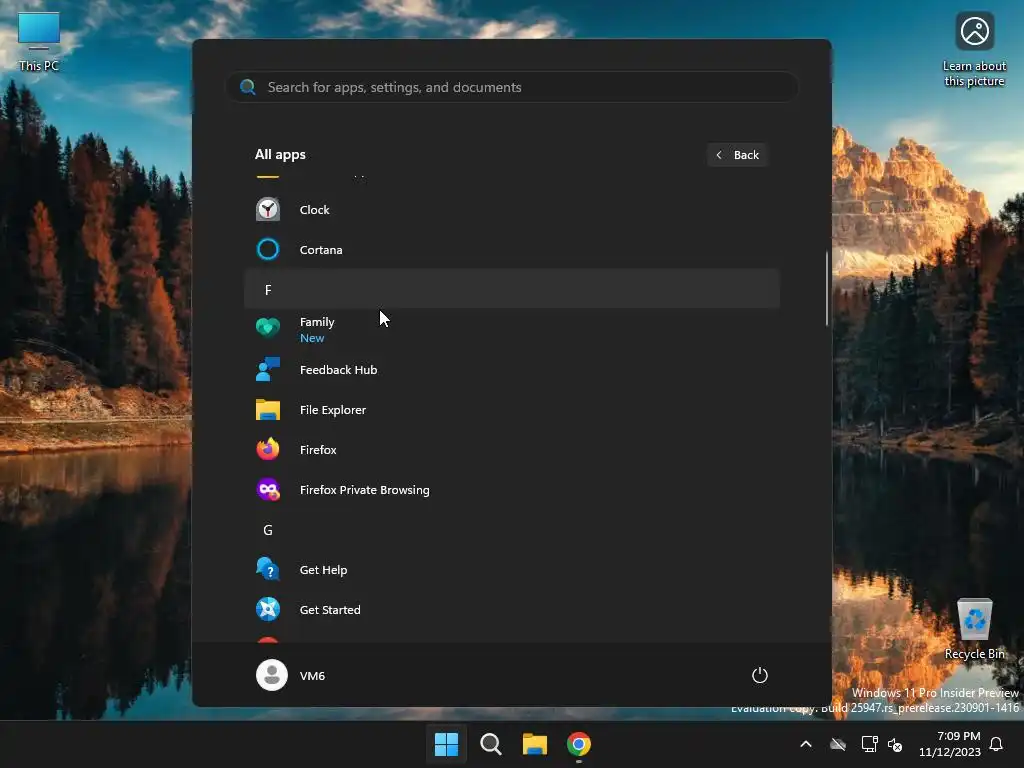Open the Clock app icon

(x=268, y=210)
